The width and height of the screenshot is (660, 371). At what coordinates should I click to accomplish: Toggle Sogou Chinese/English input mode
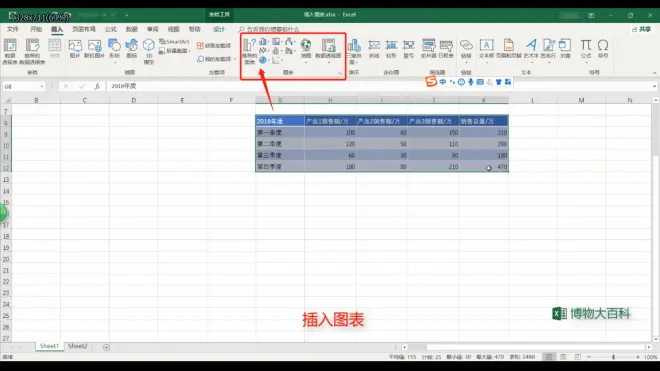pos(443,82)
